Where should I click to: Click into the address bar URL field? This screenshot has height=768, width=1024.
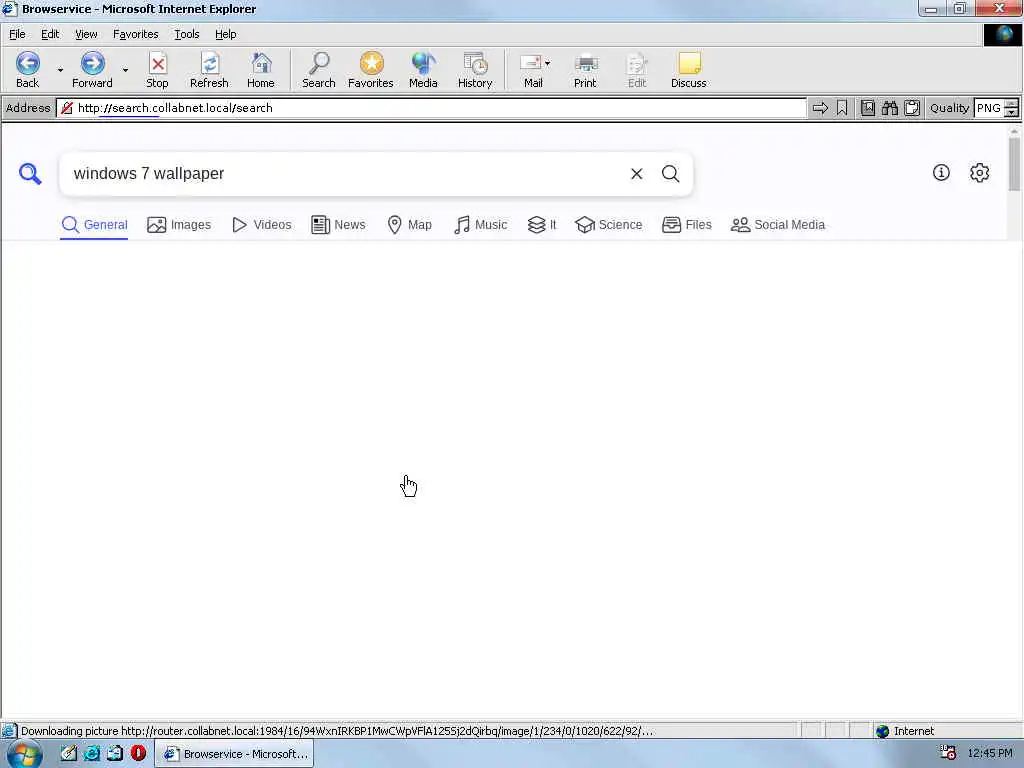point(431,108)
